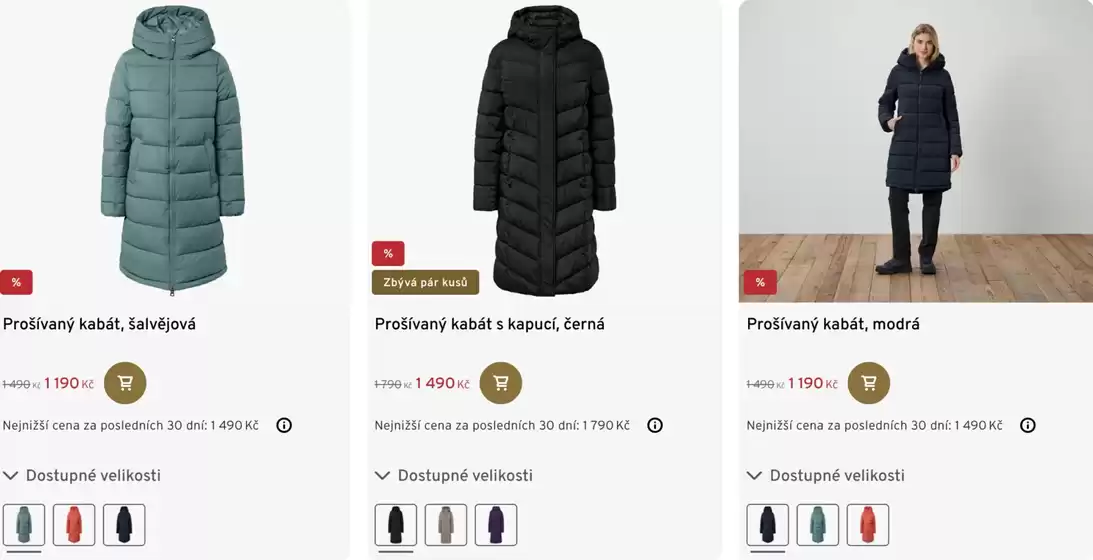
Task: Open 'Prošívaný kabát, šalvějová' product link
Action: 99,324
